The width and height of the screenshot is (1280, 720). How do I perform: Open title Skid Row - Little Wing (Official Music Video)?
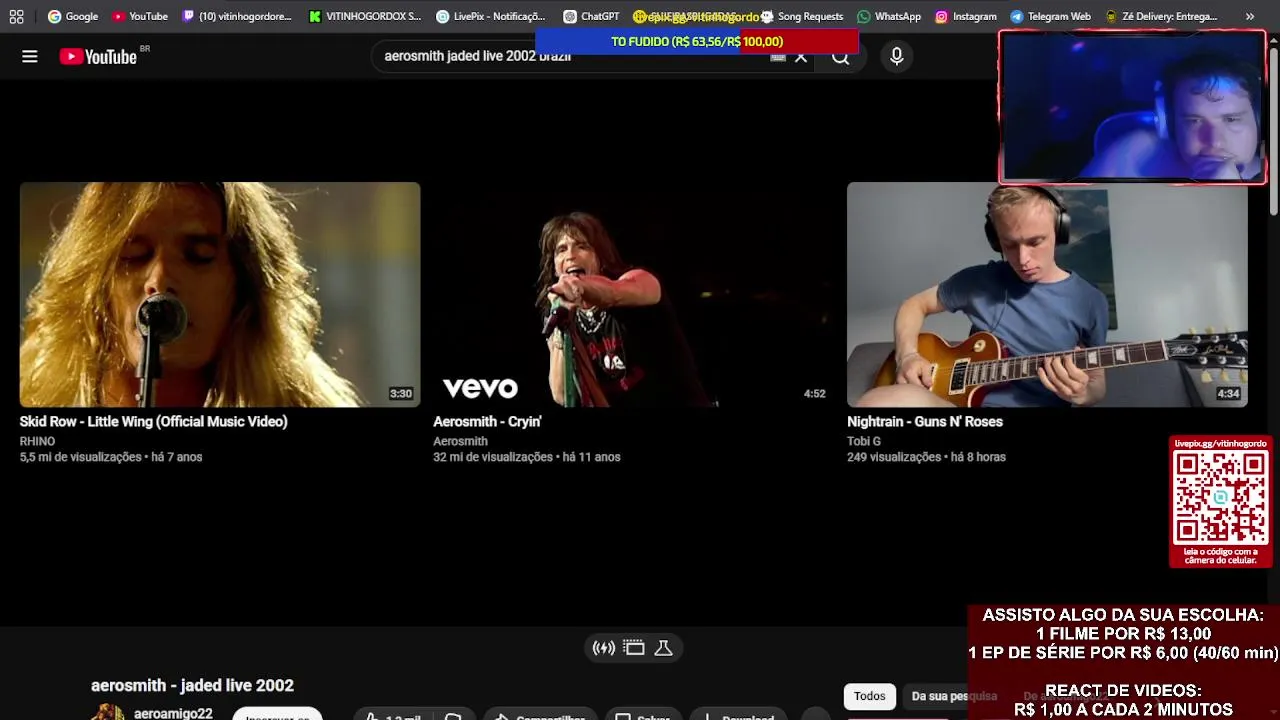(x=154, y=422)
